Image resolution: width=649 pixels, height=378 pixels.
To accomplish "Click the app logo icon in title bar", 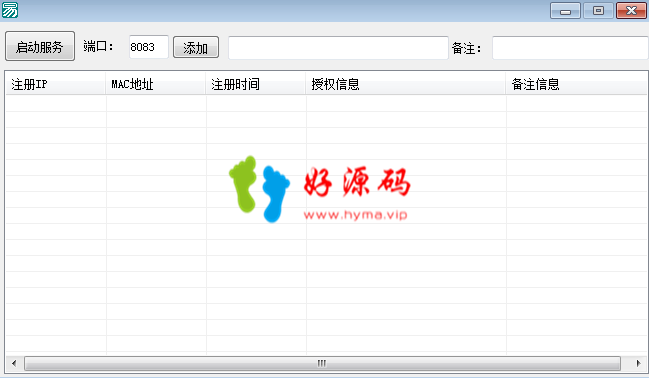I will [x=10, y=10].
